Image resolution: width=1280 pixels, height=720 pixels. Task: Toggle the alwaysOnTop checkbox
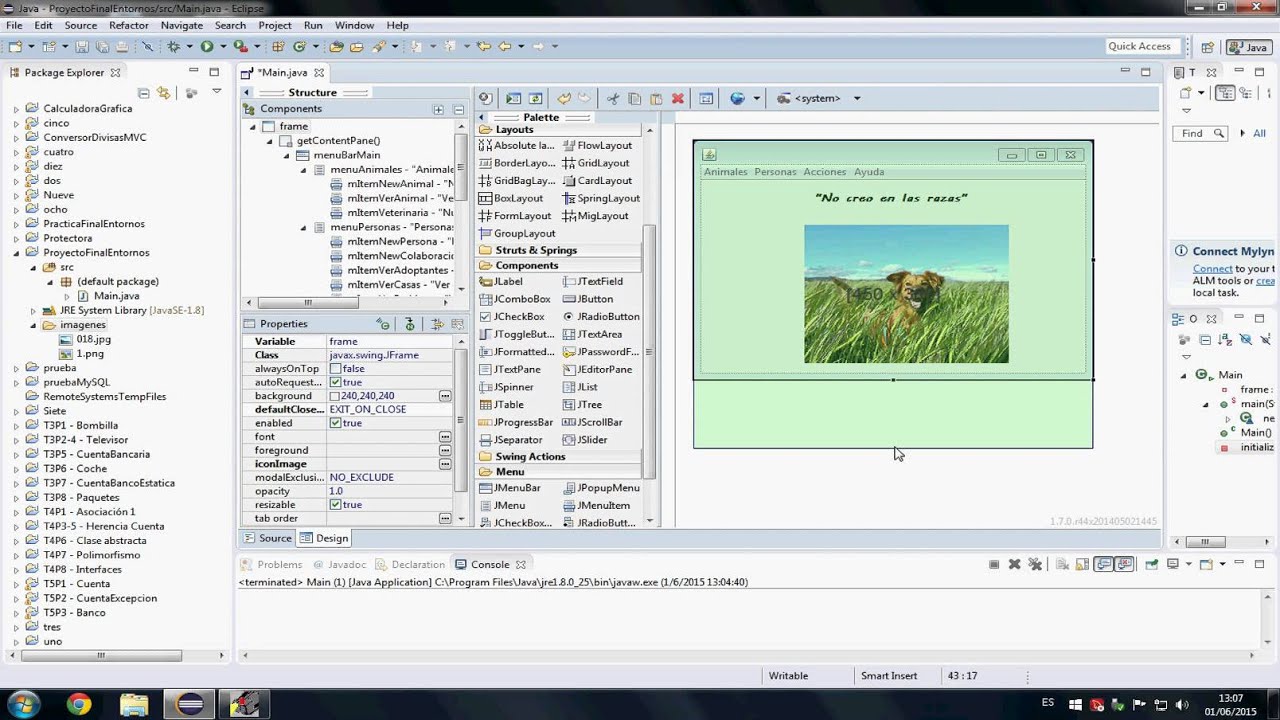tap(335, 369)
